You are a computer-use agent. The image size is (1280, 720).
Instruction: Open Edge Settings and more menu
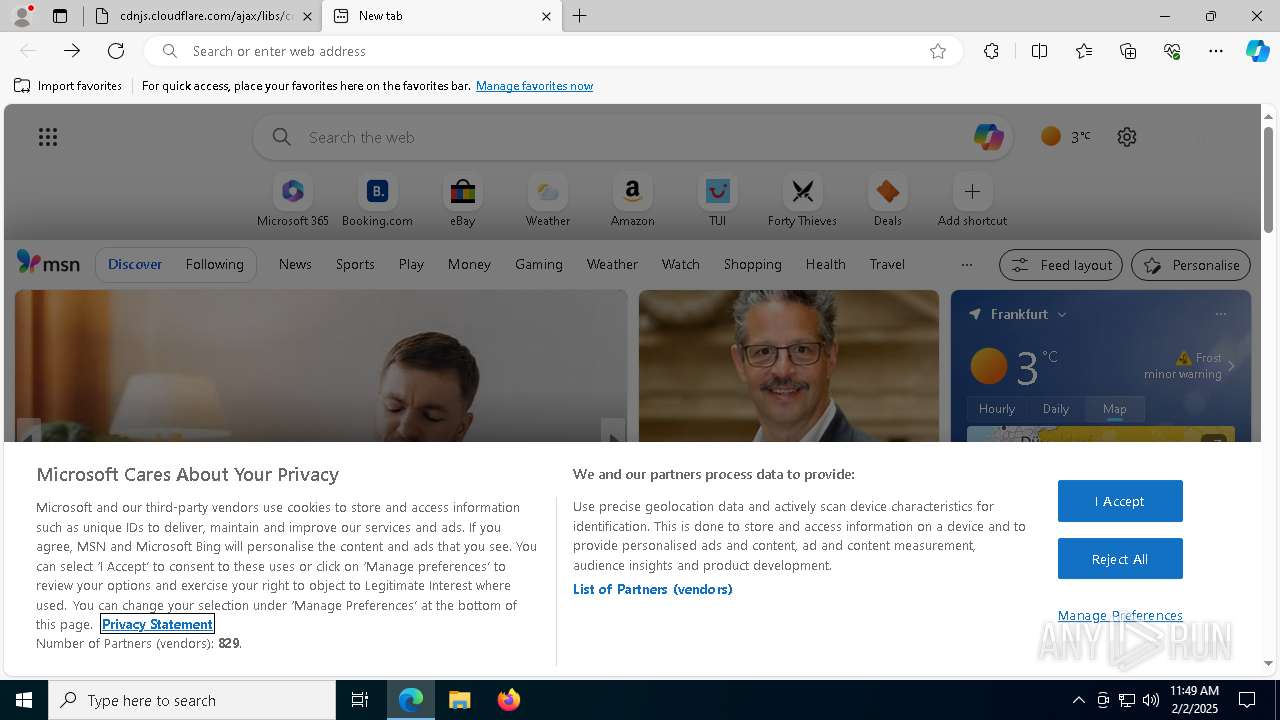(x=1216, y=51)
